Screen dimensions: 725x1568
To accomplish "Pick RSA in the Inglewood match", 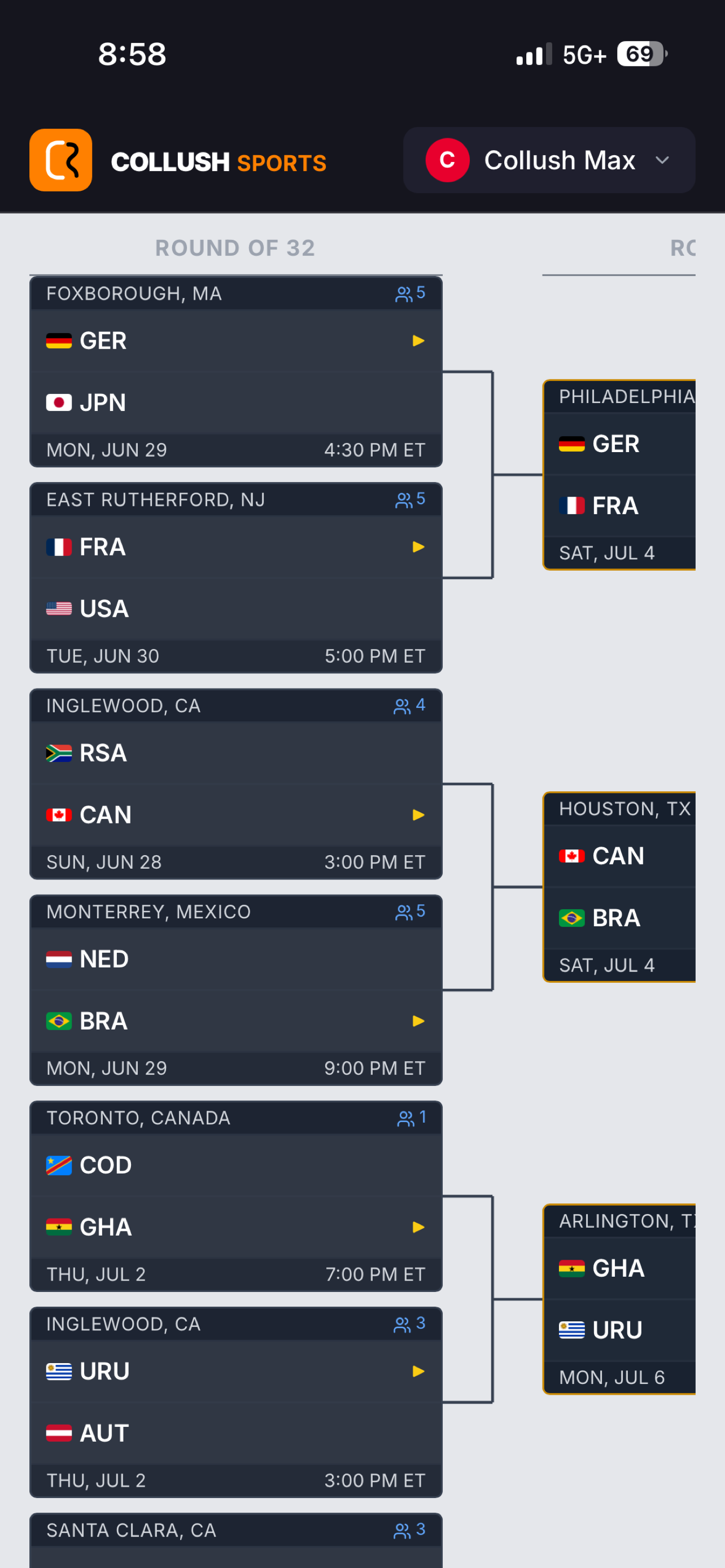I will coord(236,753).
